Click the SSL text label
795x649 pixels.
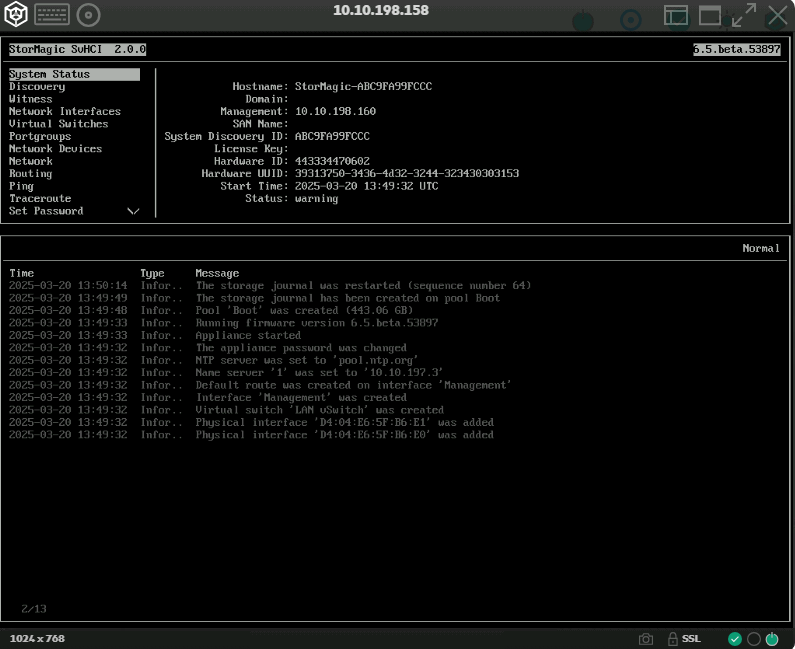pyautogui.click(x=691, y=639)
